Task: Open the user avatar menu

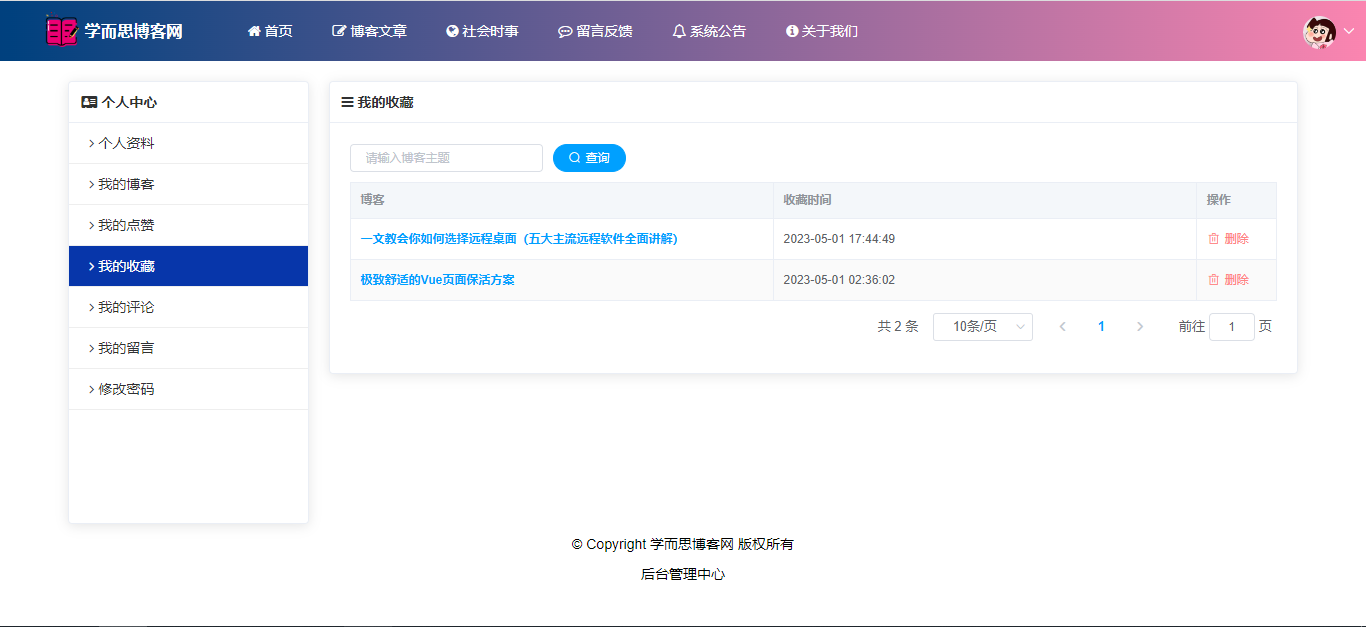Action: (1319, 32)
